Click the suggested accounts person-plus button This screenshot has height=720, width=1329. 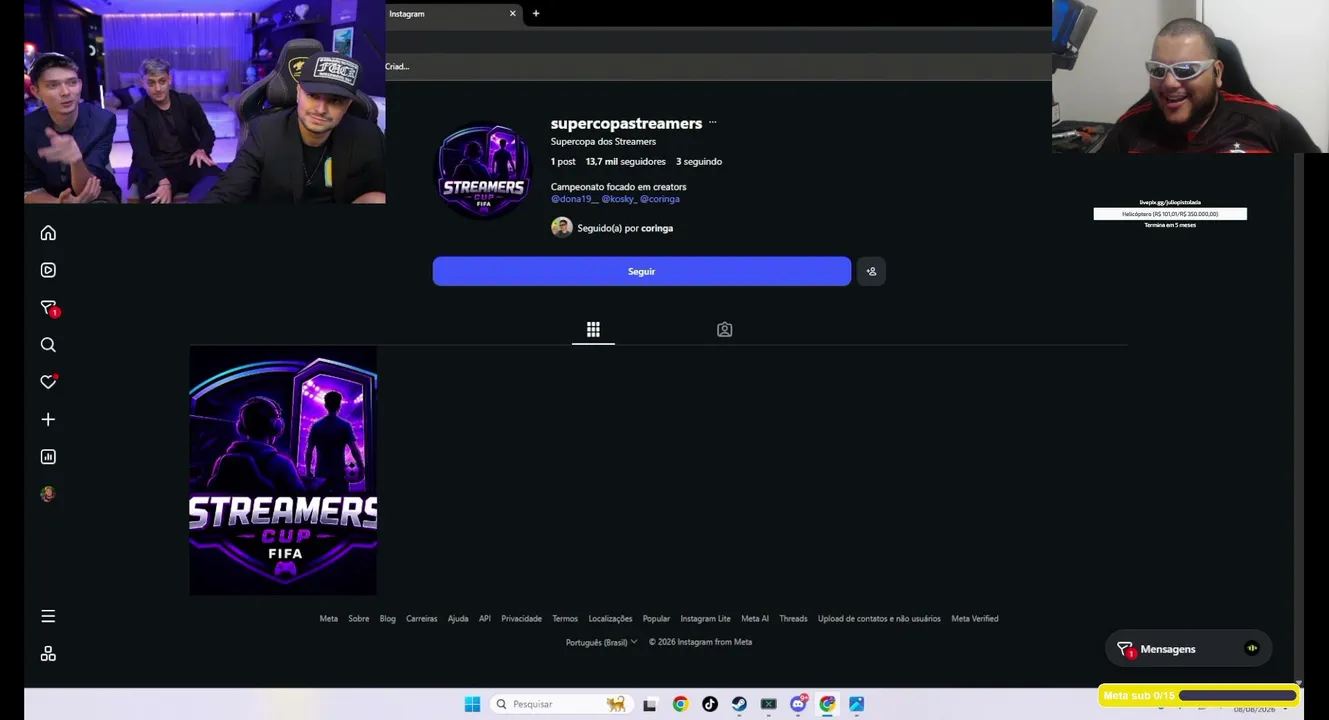click(871, 271)
